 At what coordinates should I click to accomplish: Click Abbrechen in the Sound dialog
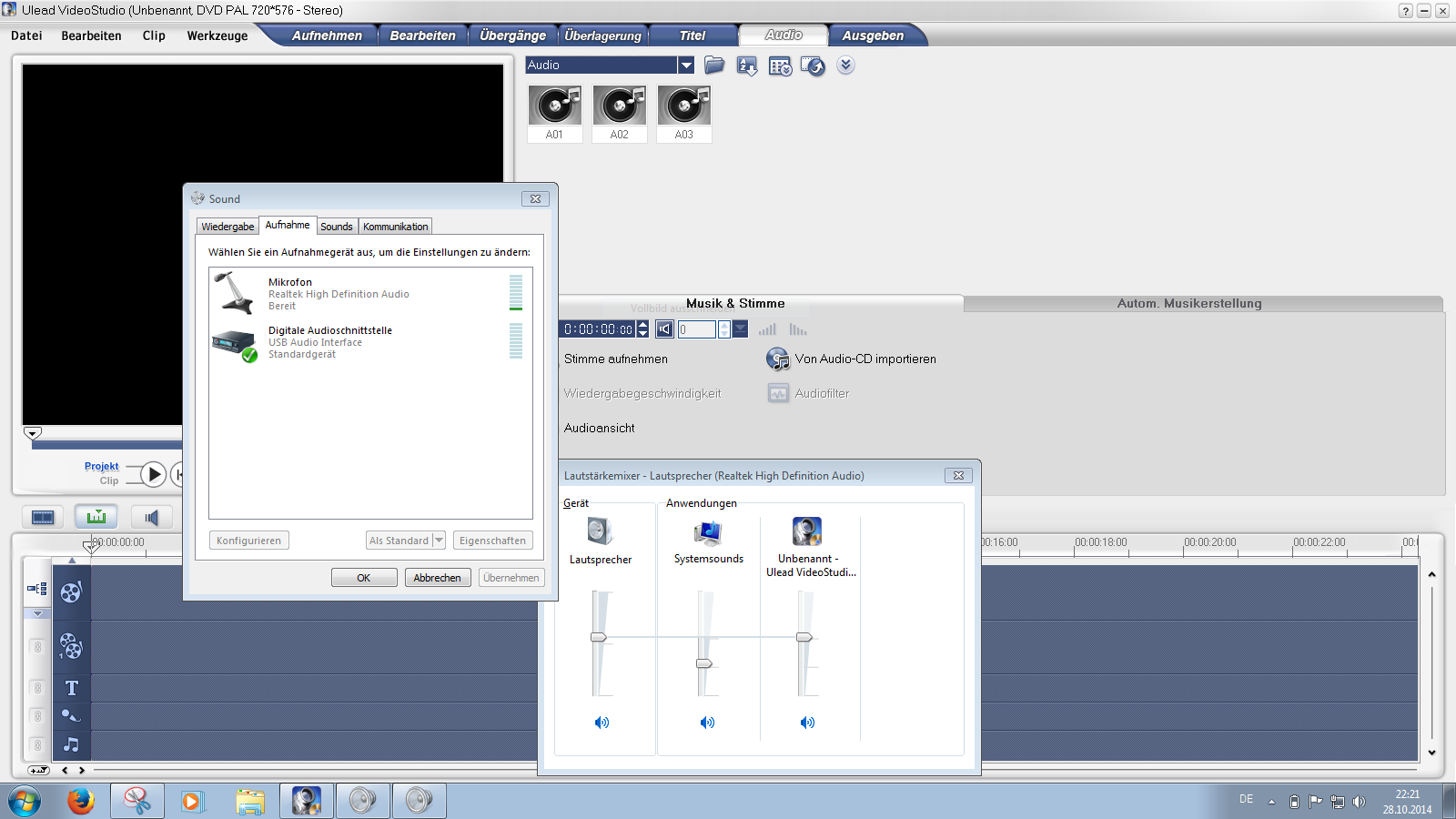[438, 578]
